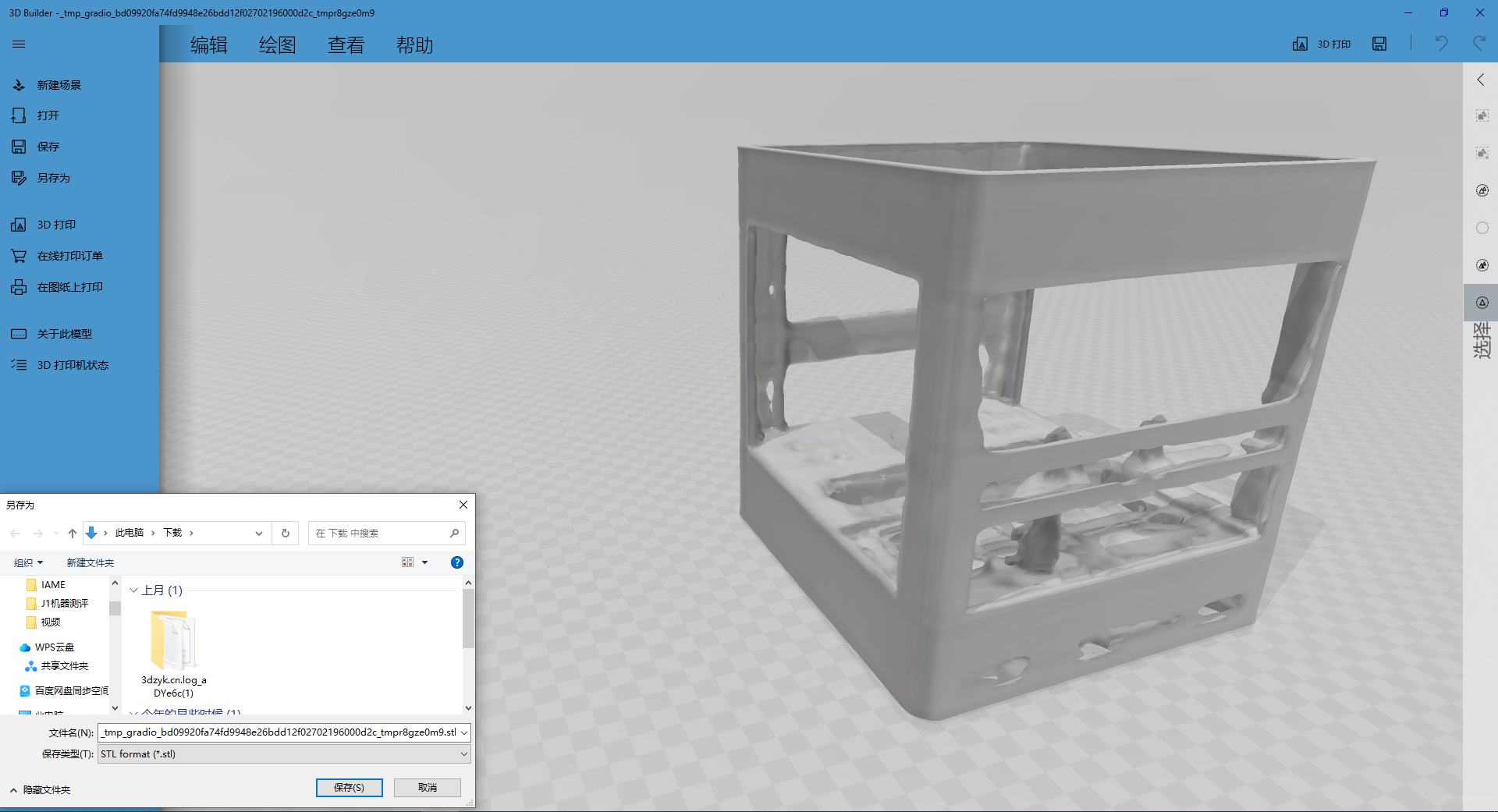Click 新建文件夹 to create a folder

[x=91, y=562]
